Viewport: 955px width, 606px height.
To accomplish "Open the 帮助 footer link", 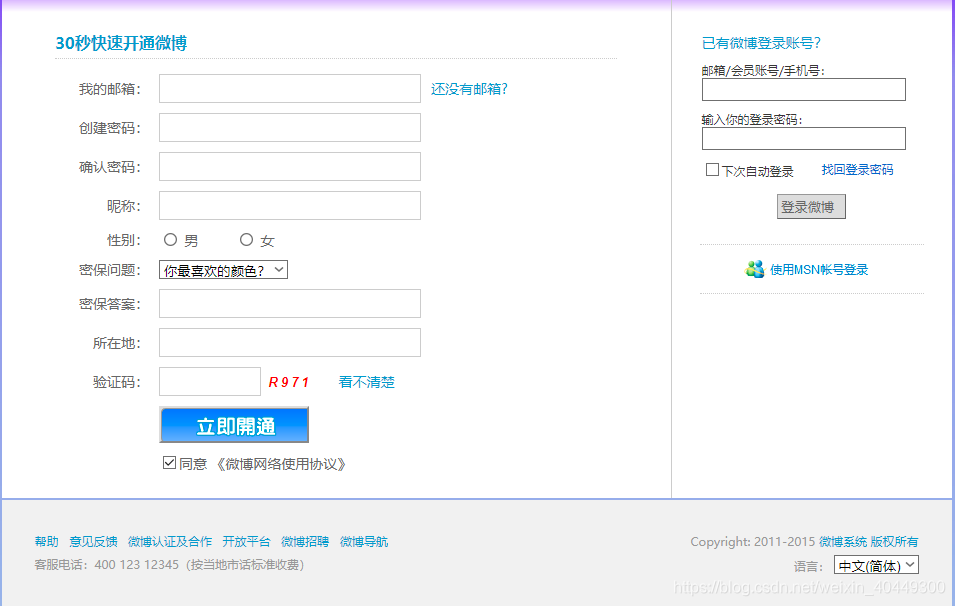I will coord(46,541).
